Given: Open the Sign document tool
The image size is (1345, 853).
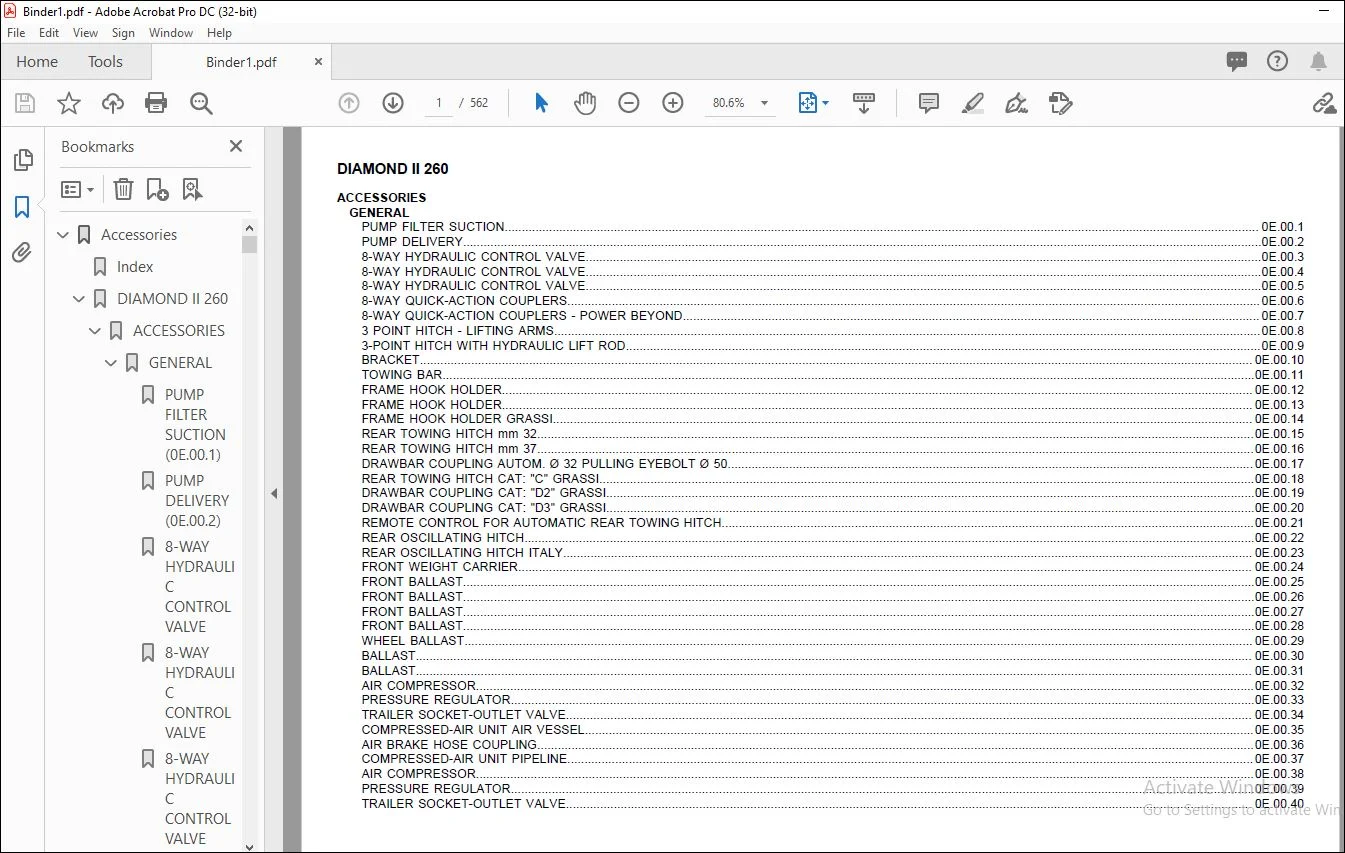Looking at the screenshot, I should 1017,103.
